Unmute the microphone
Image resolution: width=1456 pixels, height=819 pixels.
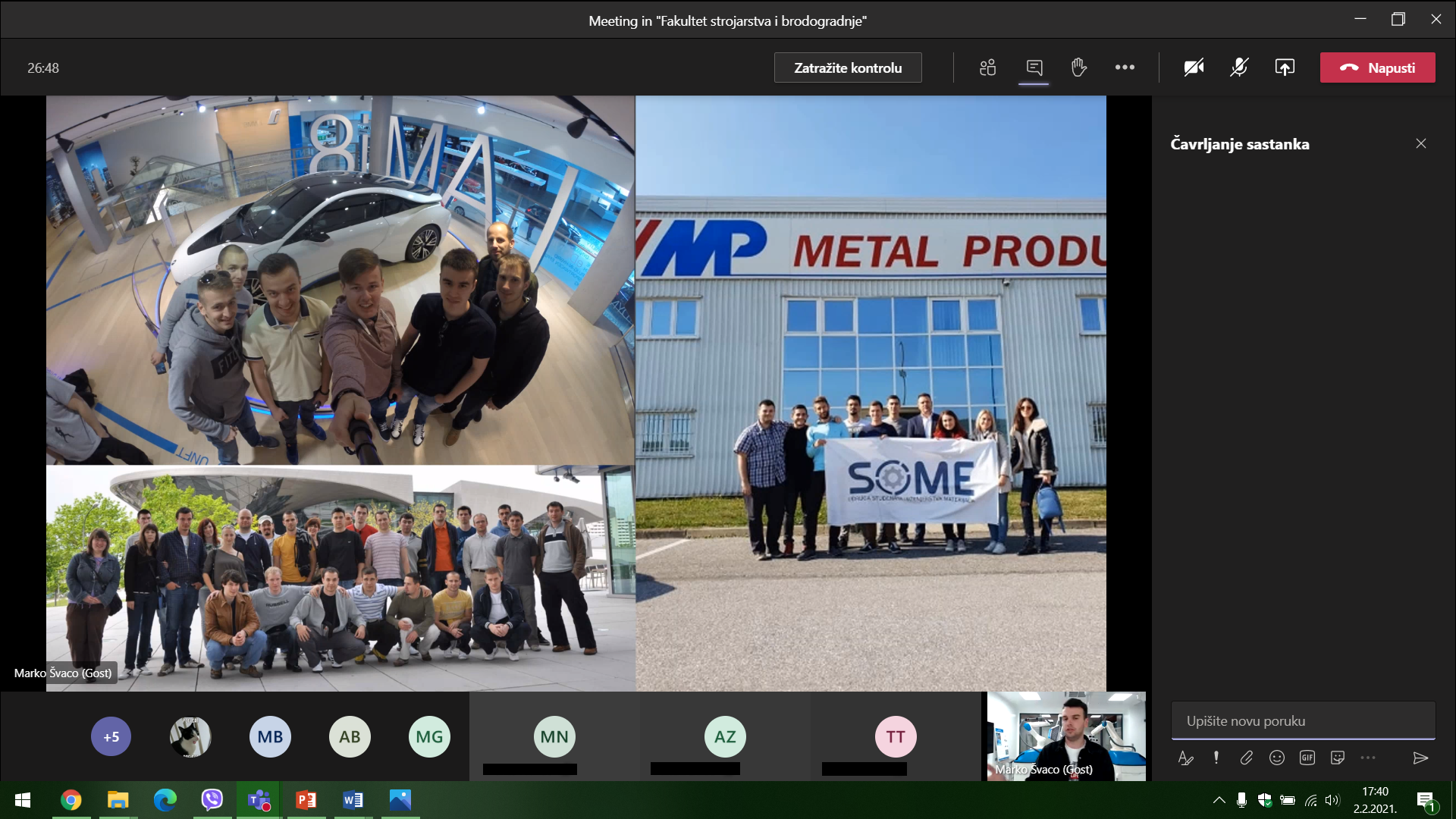tap(1239, 67)
